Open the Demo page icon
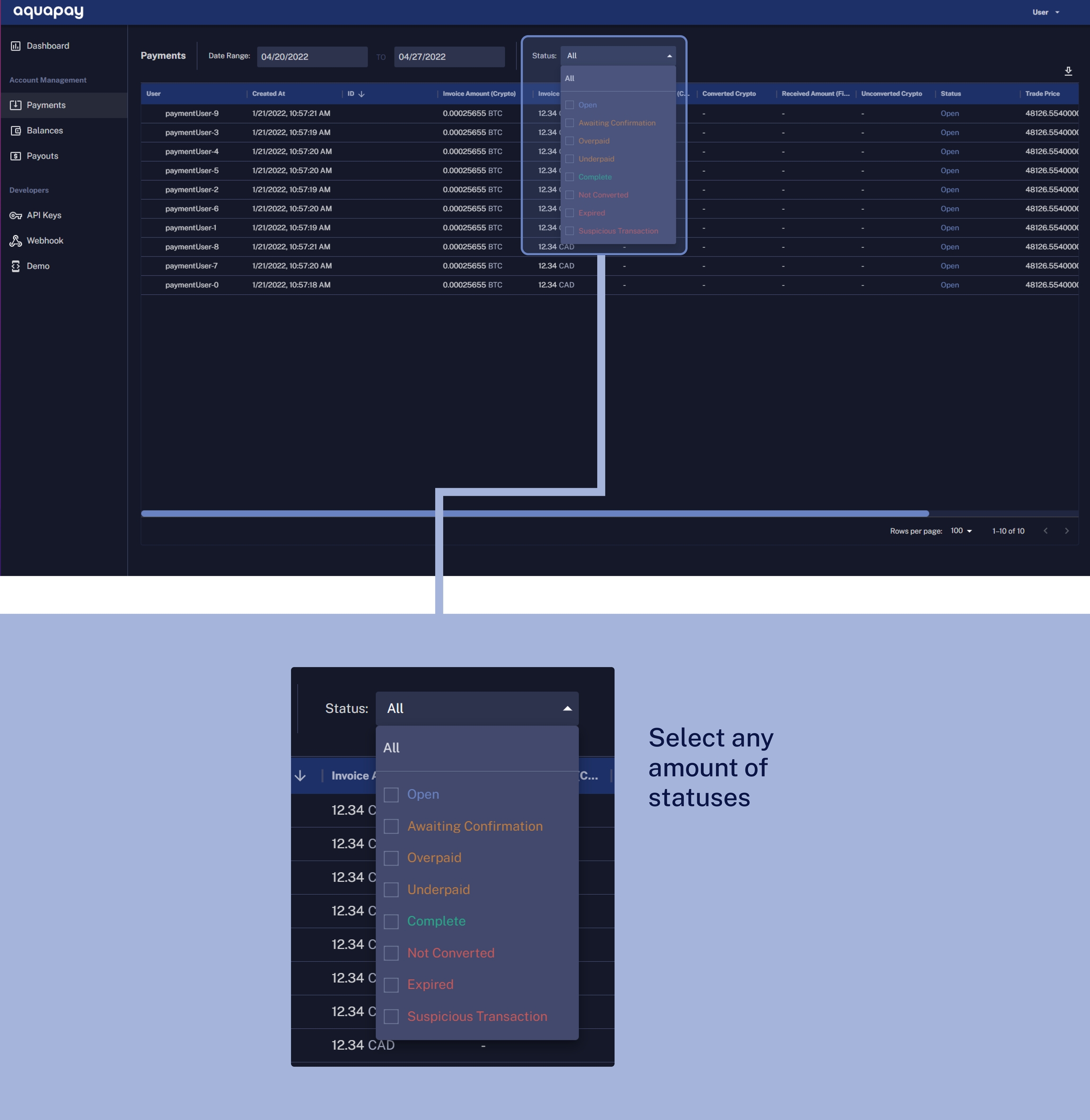The image size is (1090, 1120). pyautogui.click(x=16, y=266)
